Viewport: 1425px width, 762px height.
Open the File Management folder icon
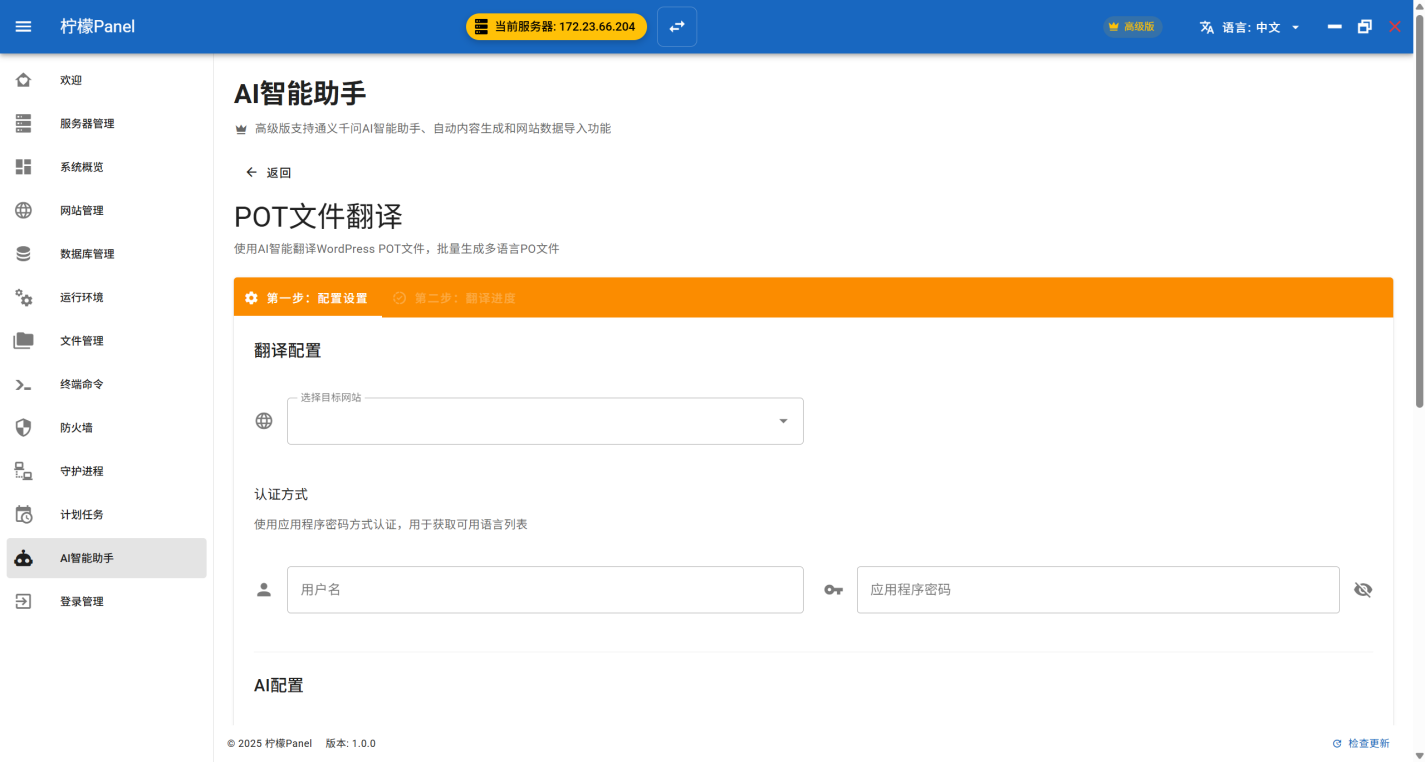coord(24,341)
